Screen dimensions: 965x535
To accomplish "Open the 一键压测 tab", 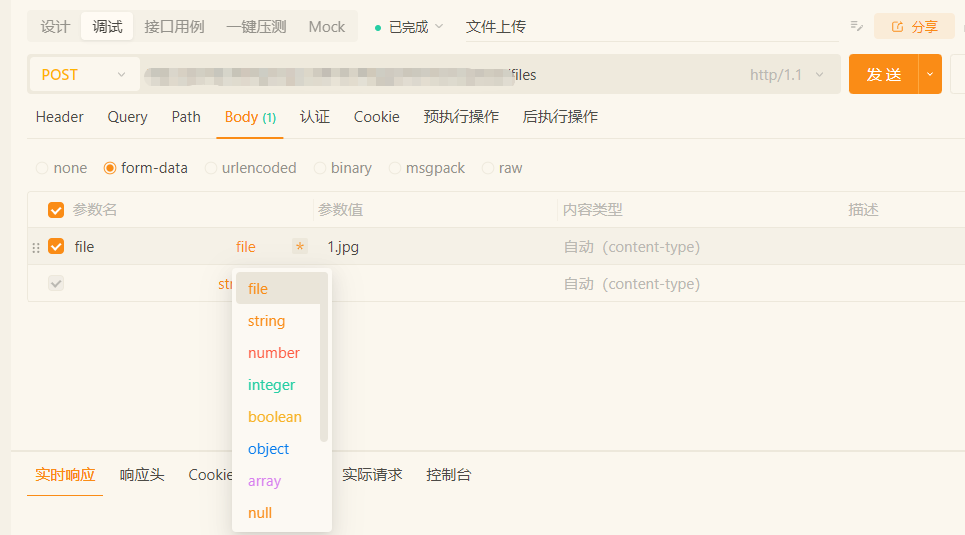I will [x=256, y=27].
